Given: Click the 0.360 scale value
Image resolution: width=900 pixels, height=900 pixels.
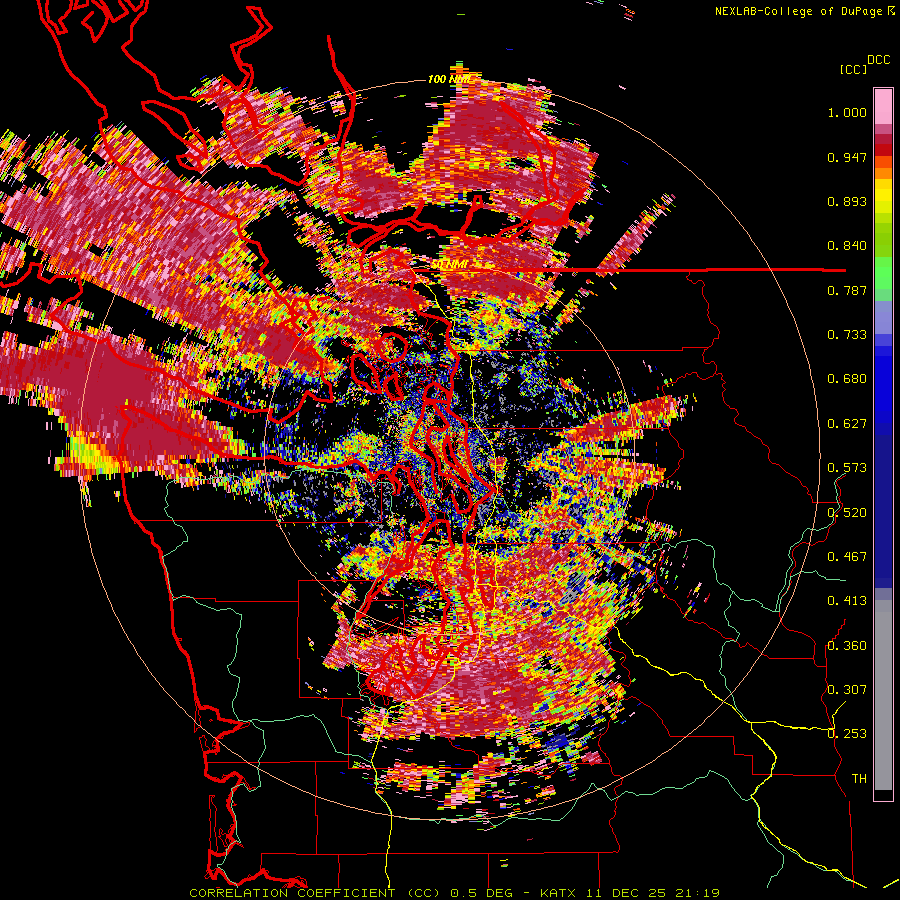Looking at the screenshot, I should [x=847, y=646].
